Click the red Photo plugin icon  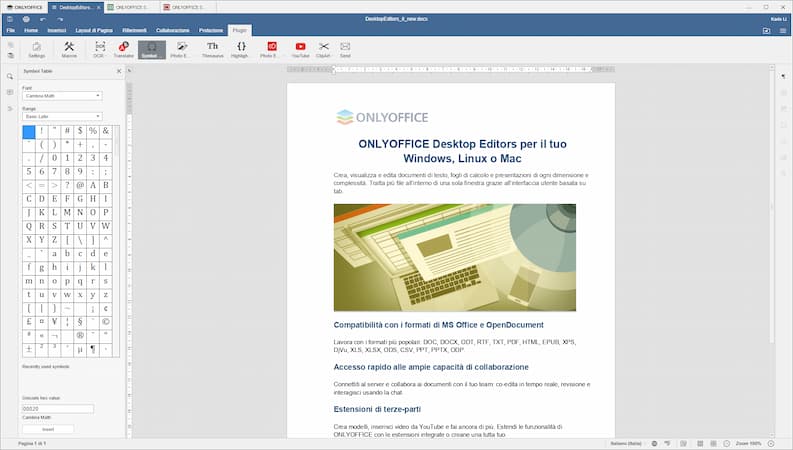[x=272, y=49]
